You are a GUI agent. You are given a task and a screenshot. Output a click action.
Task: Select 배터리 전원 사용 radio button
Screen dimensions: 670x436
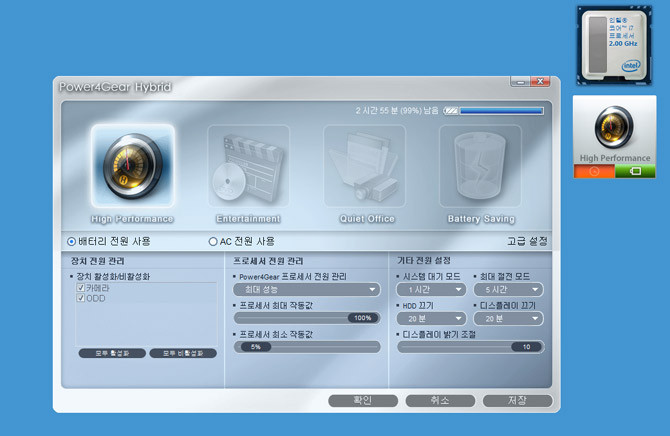tap(71, 242)
